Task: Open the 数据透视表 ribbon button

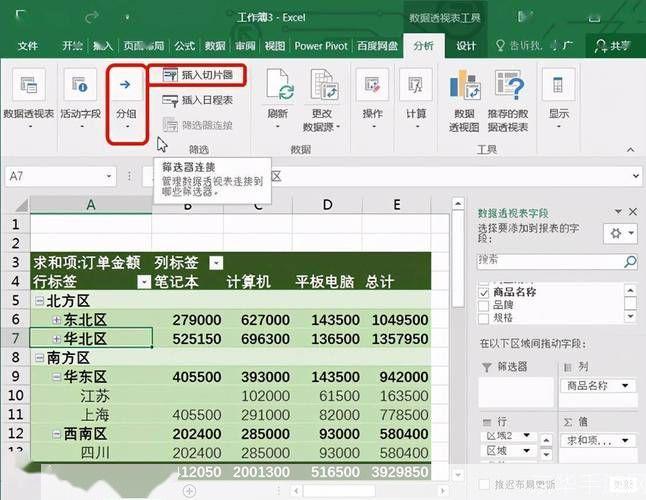Action: click(x=28, y=99)
